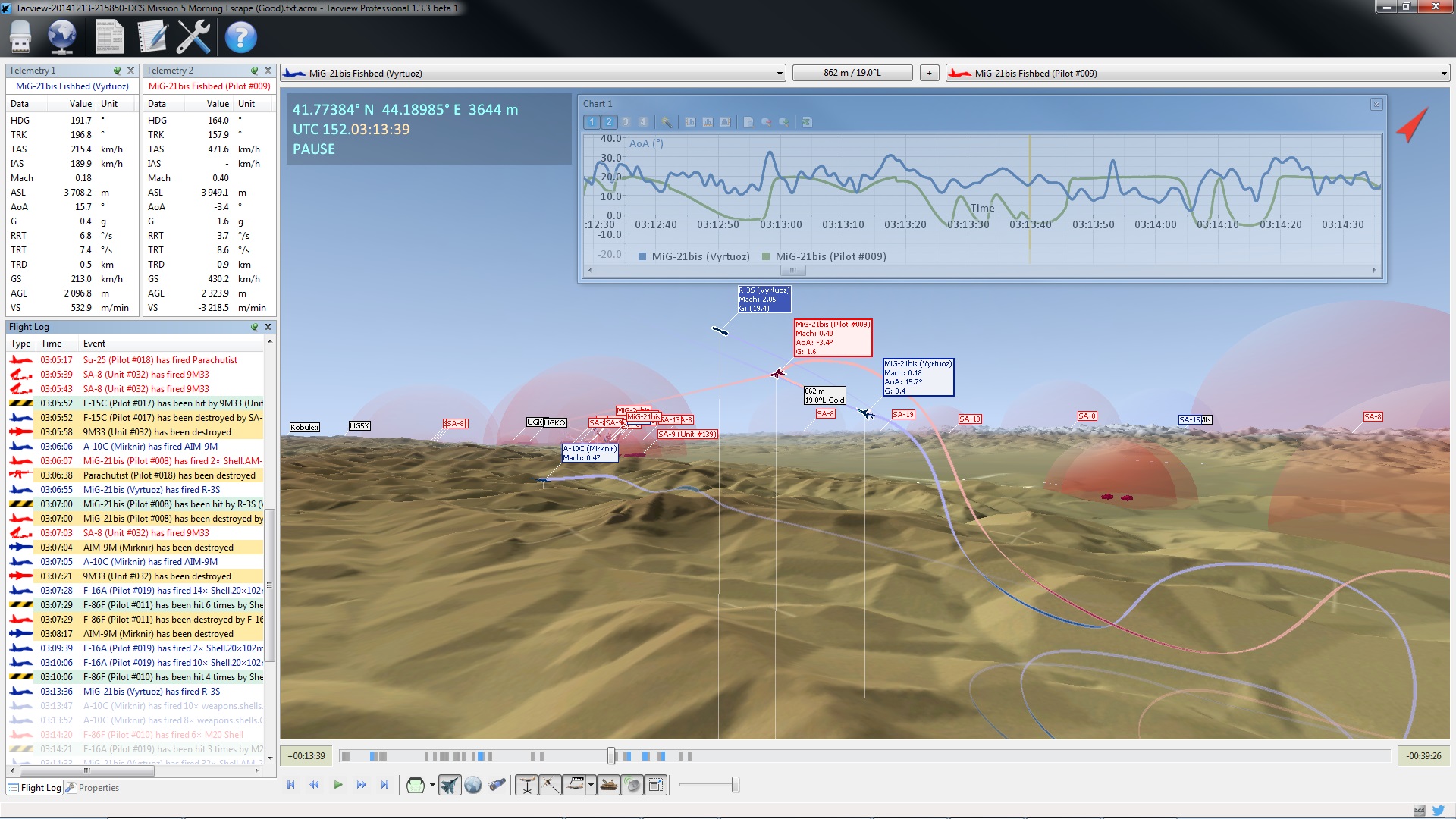Toggle the fighter jet view in the bottom toolbar

click(450, 786)
